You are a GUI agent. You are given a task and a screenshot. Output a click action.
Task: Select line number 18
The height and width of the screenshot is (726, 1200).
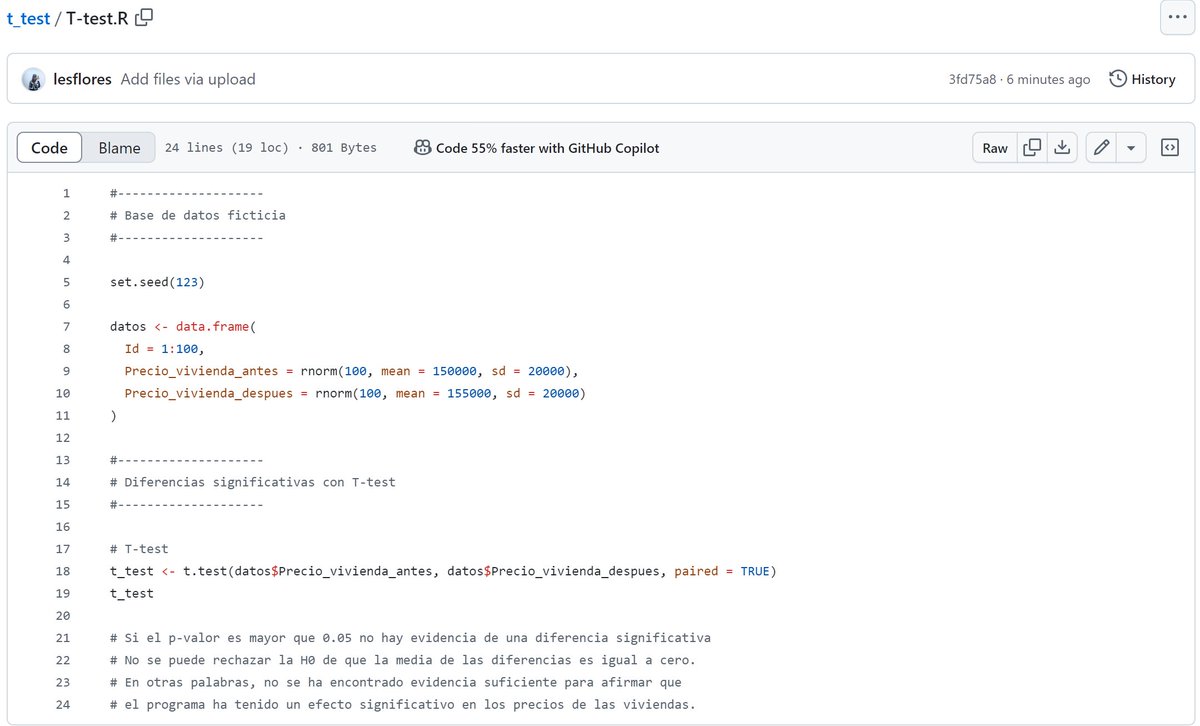pos(63,571)
